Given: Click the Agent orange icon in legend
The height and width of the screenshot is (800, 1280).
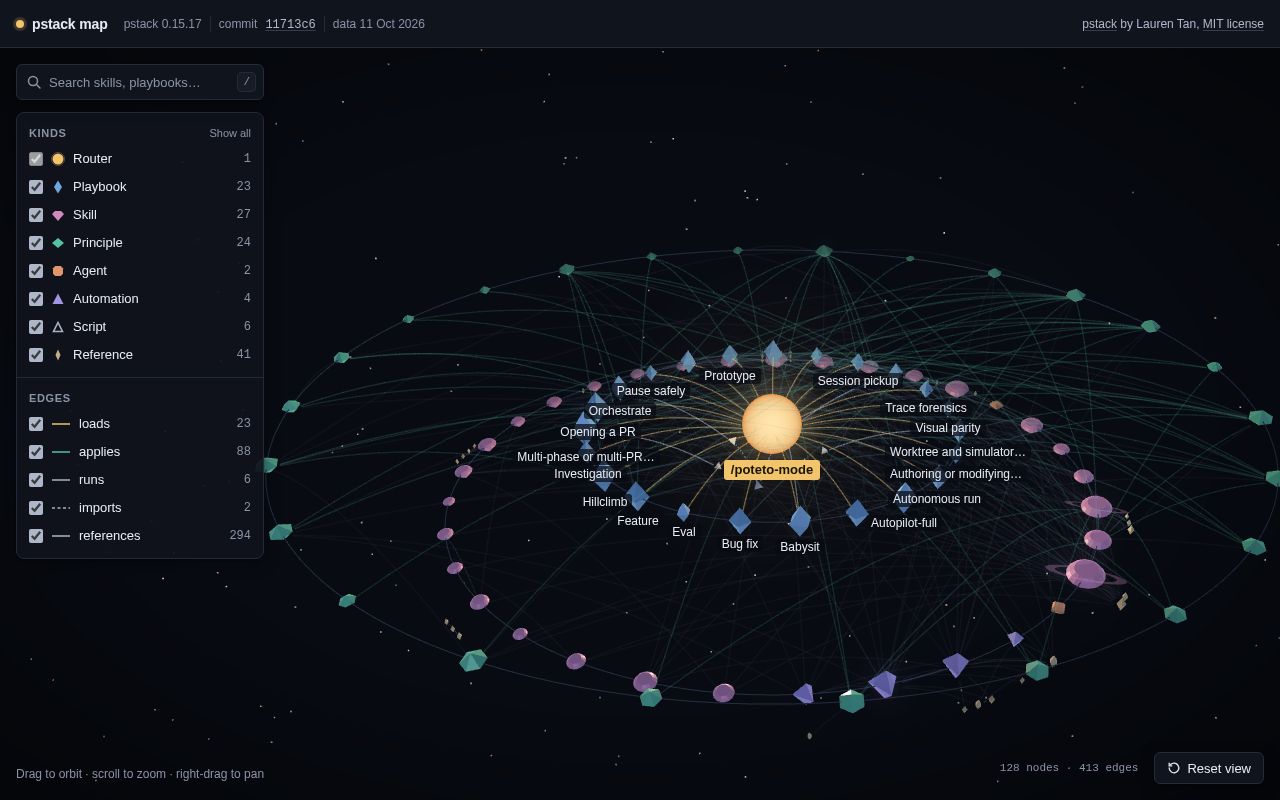Looking at the screenshot, I should [x=58, y=271].
